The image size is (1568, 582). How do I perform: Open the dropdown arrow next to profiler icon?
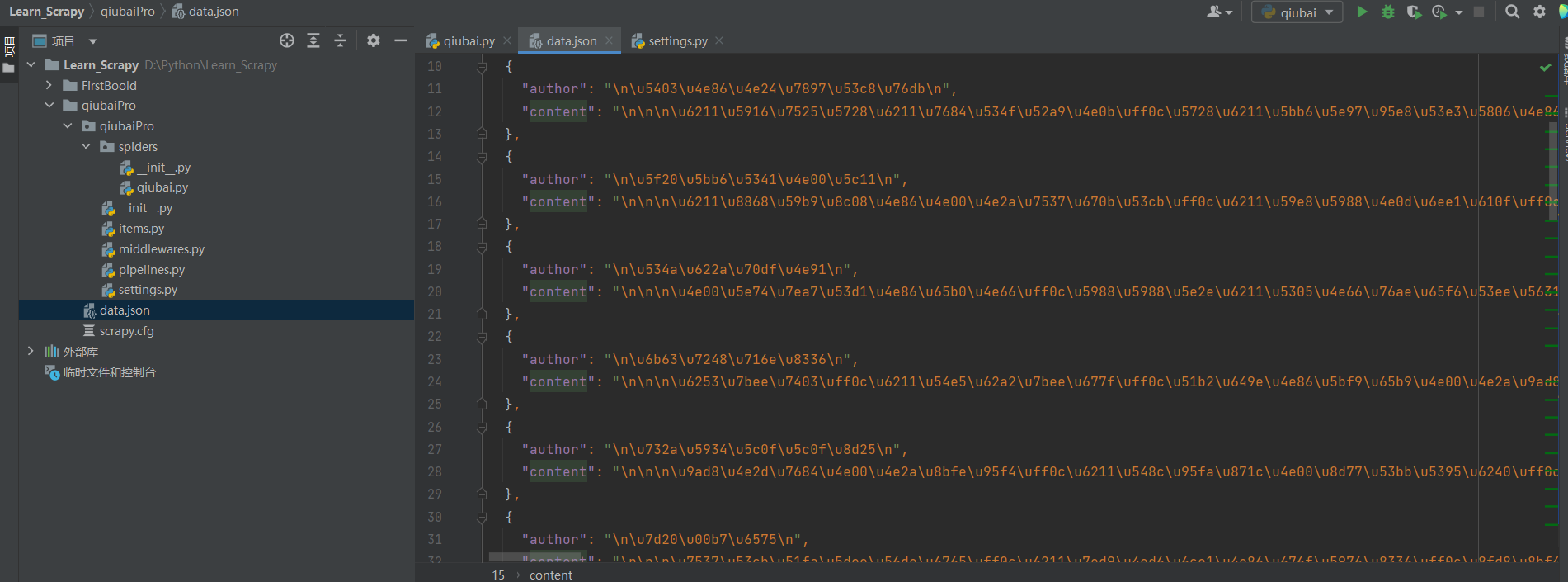point(1459,12)
